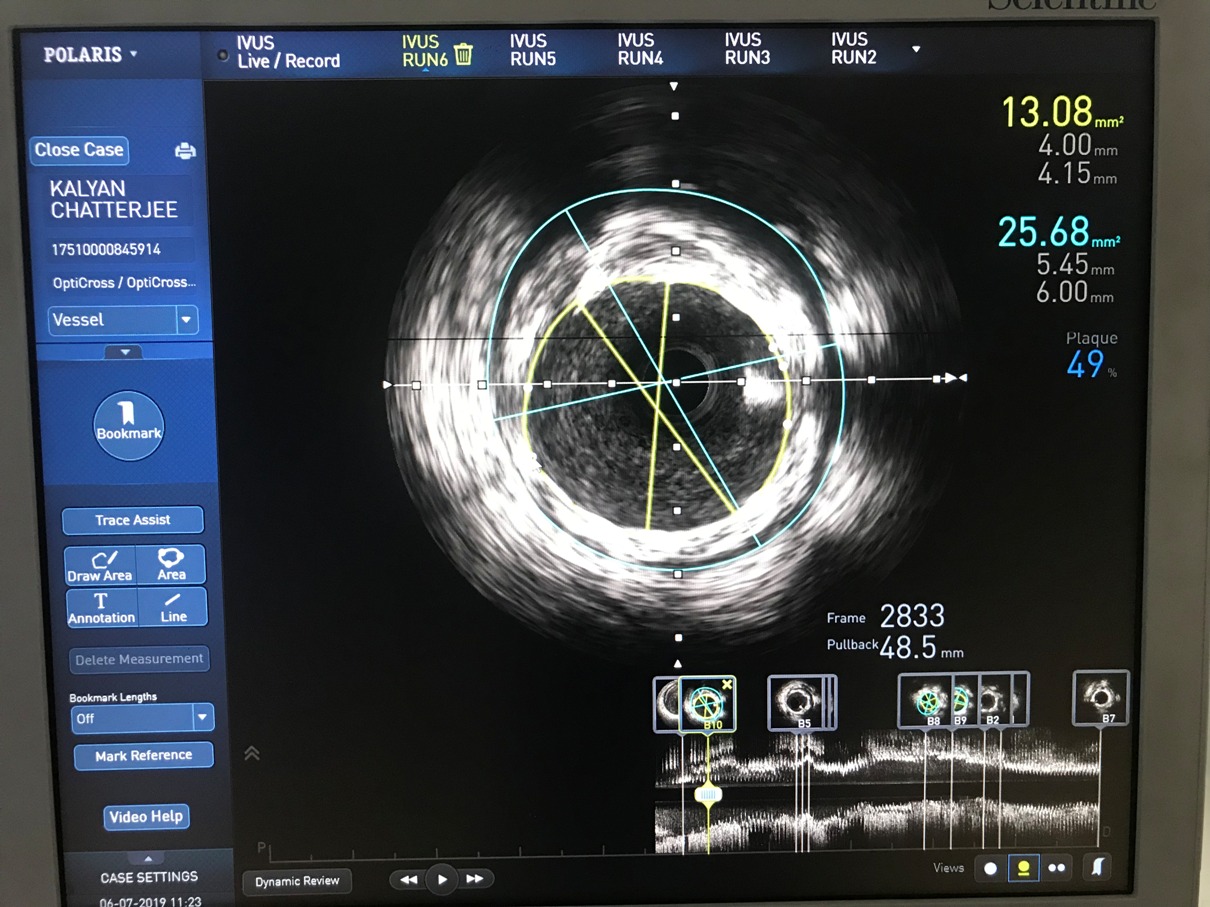This screenshot has width=1210, height=907.
Task: Expand the Bookmark Lengths dropdown
Action: 202,717
